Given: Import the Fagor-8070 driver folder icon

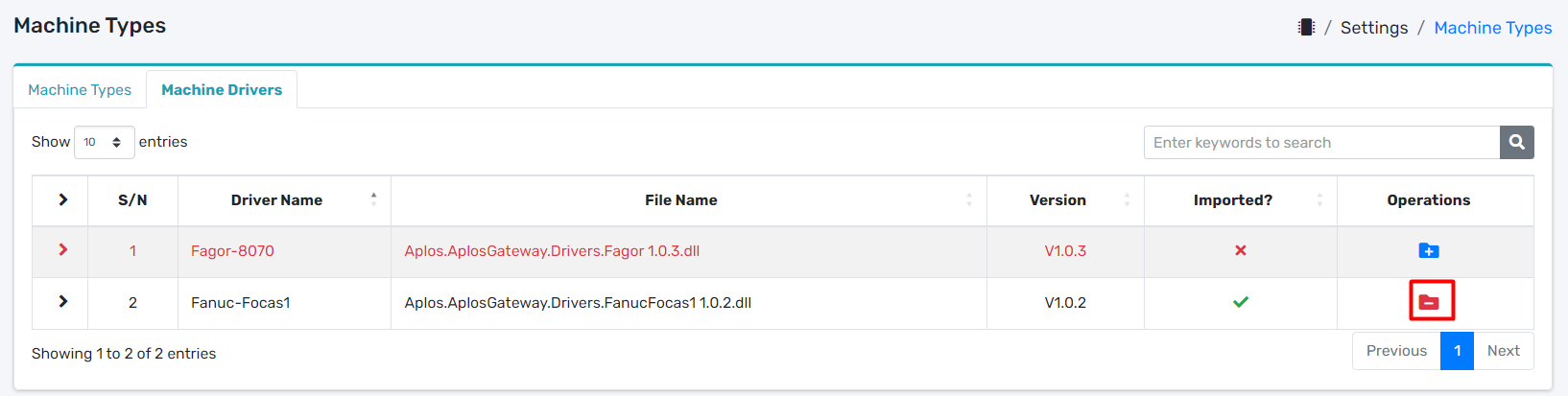Looking at the screenshot, I should pos(1428,251).
